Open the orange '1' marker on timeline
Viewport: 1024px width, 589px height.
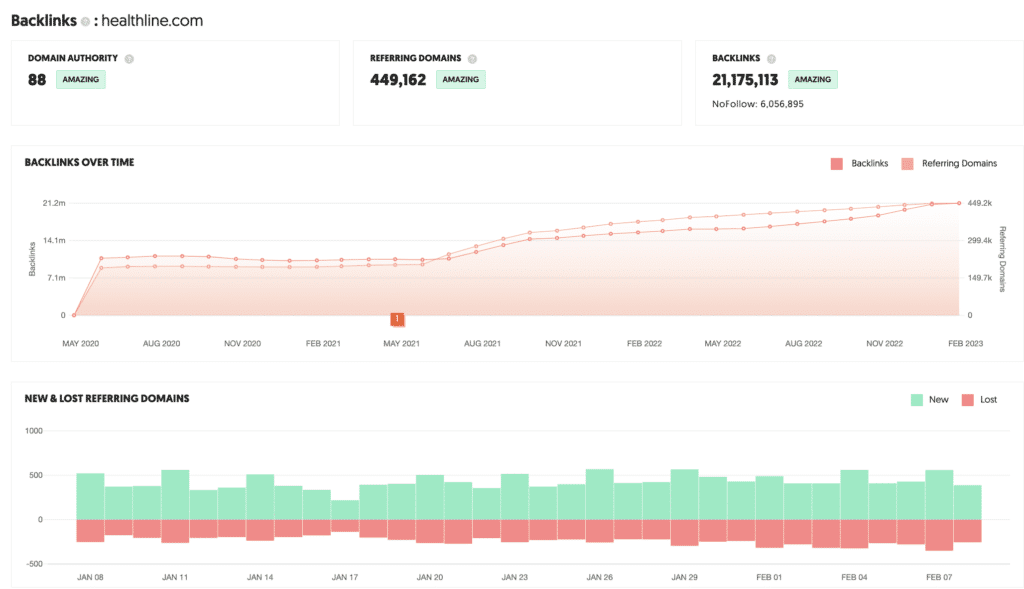coord(397,319)
